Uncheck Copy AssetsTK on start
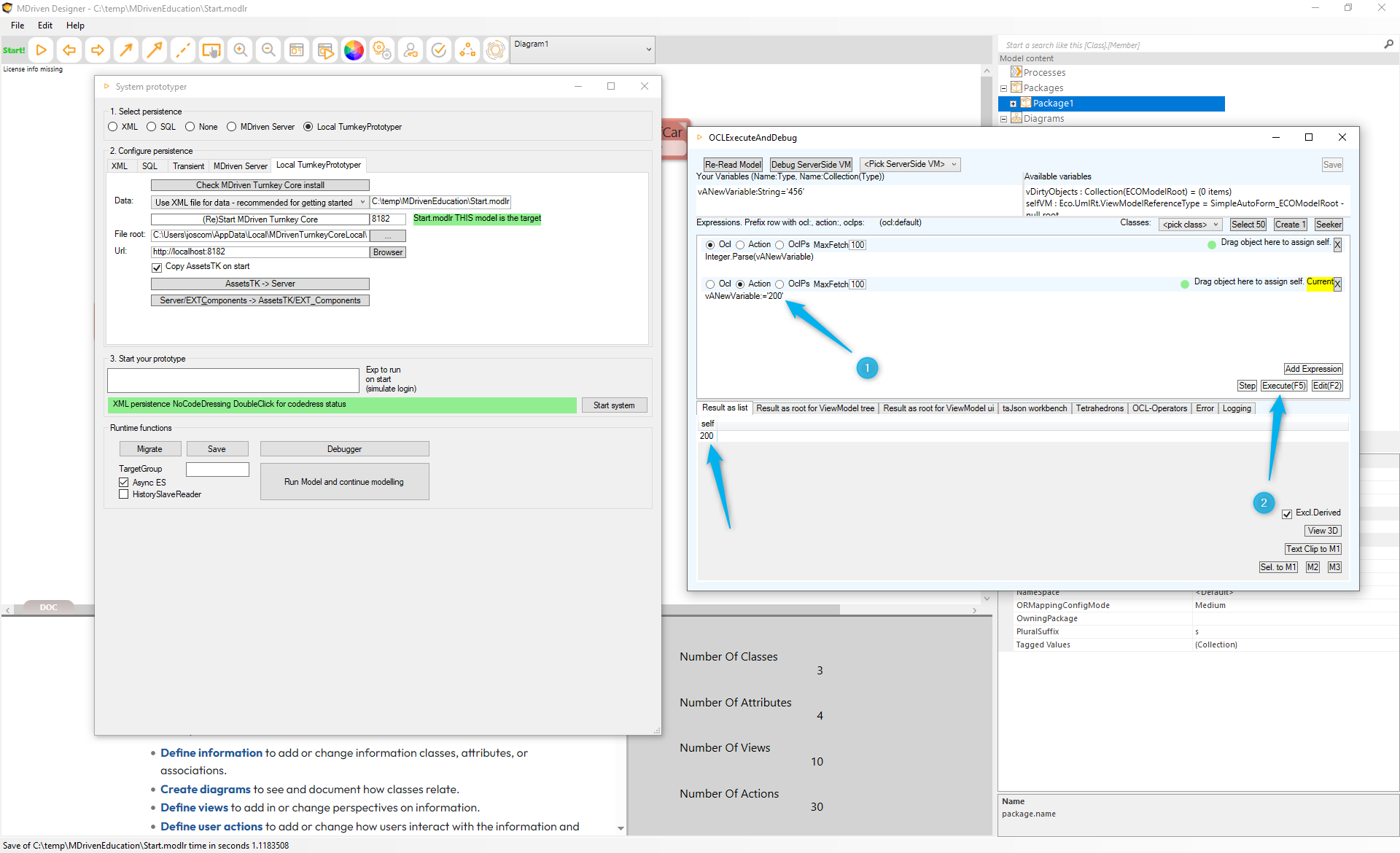 tap(157, 267)
